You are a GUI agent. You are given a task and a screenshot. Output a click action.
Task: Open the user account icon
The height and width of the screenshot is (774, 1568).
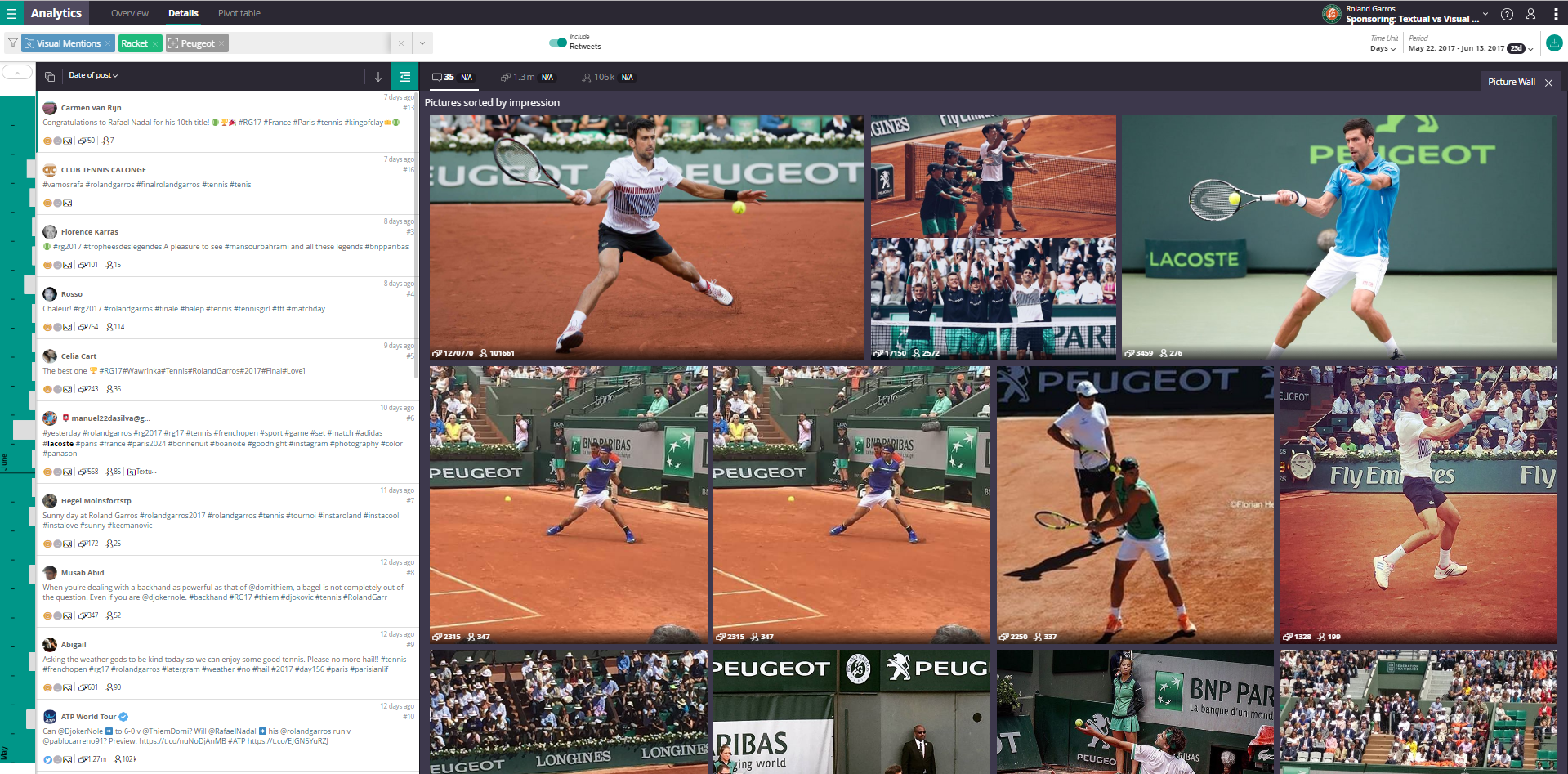point(1531,14)
